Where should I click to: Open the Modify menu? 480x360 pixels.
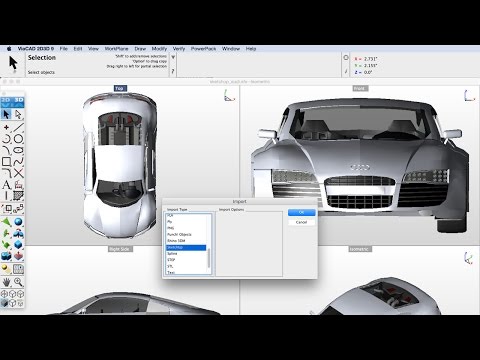pyautogui.click(x=159, y=49)
